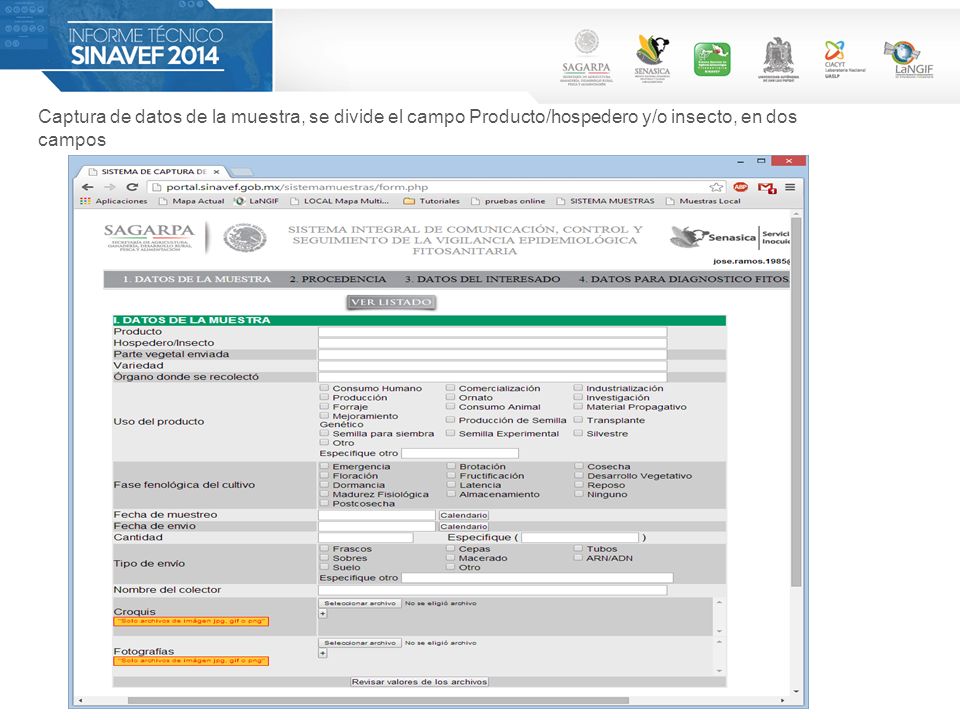This screenshot has height=720, width=960.
Task: Click the Senasica logo in the page header
Action: click(x=713, y=236)
